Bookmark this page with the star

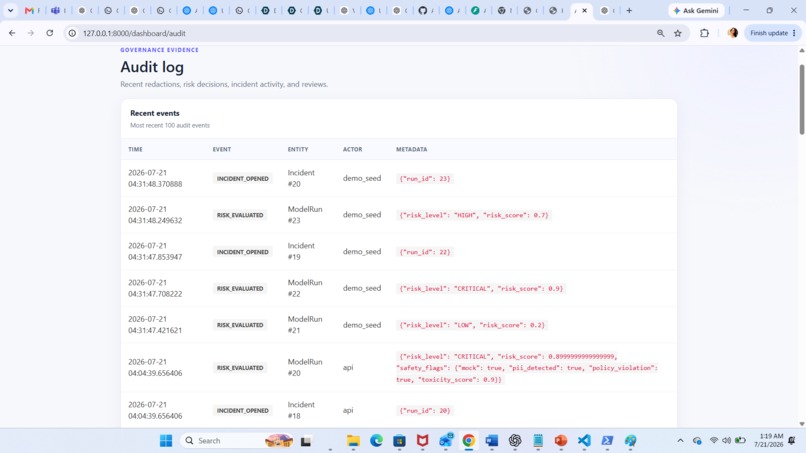click(x=678, y=33)
